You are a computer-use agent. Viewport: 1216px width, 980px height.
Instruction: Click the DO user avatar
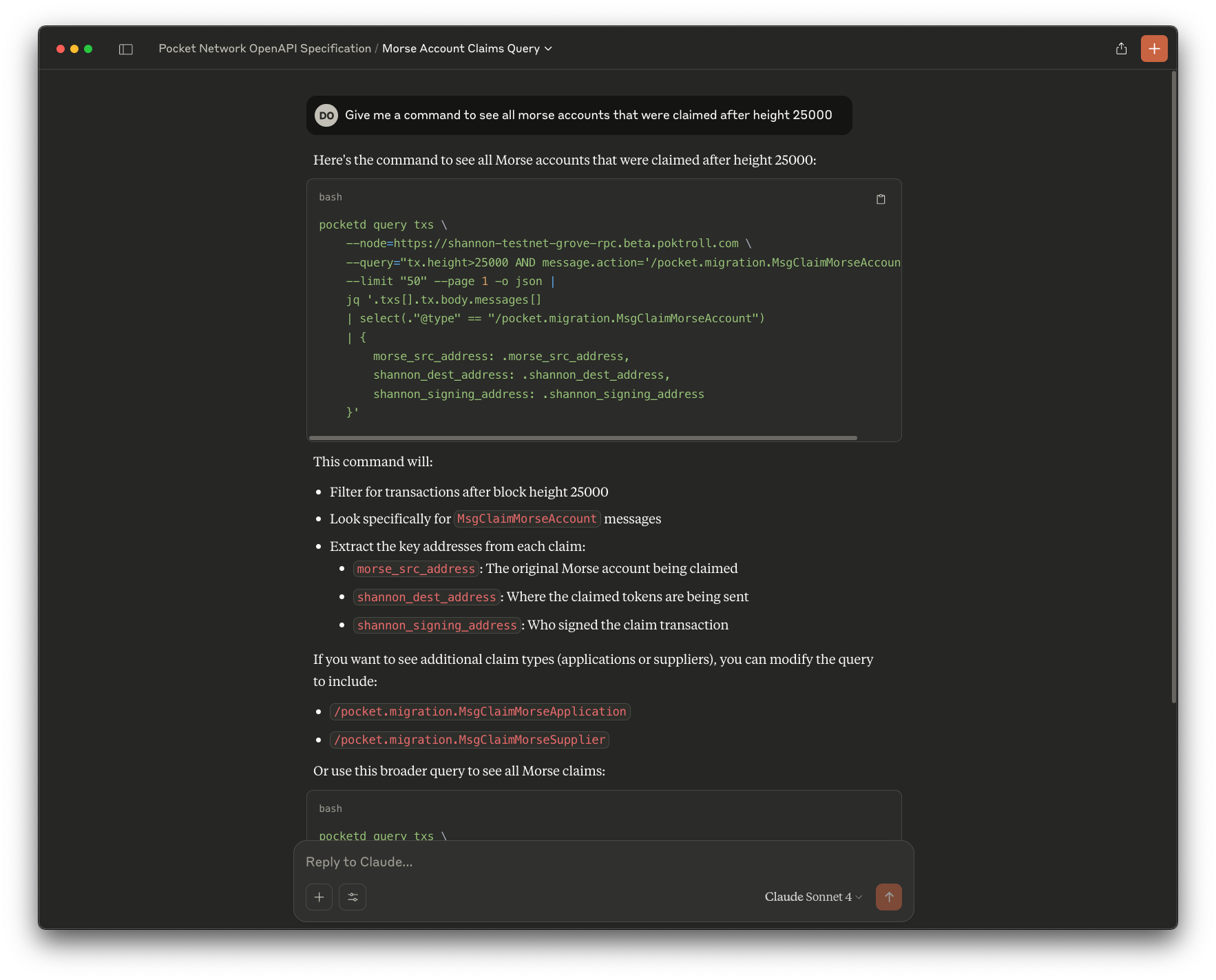(326, 115)
